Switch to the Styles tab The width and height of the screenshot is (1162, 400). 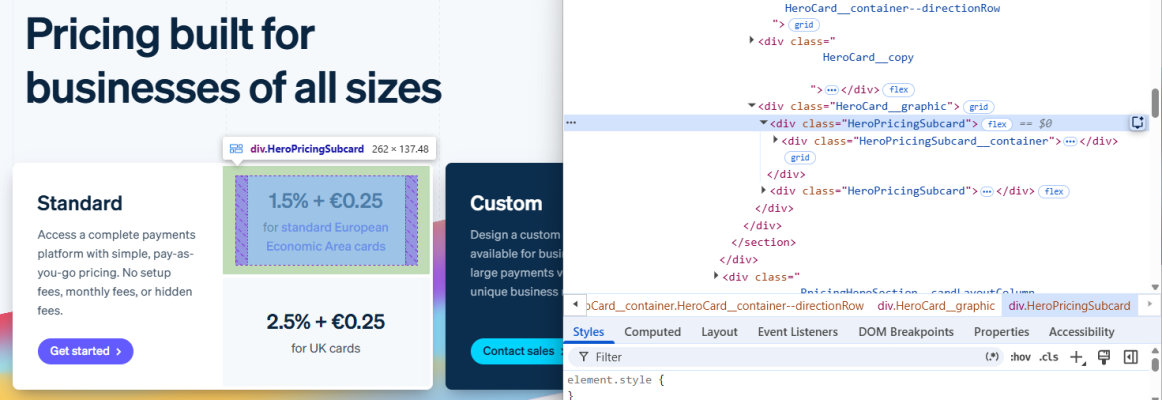click(590, 332)
